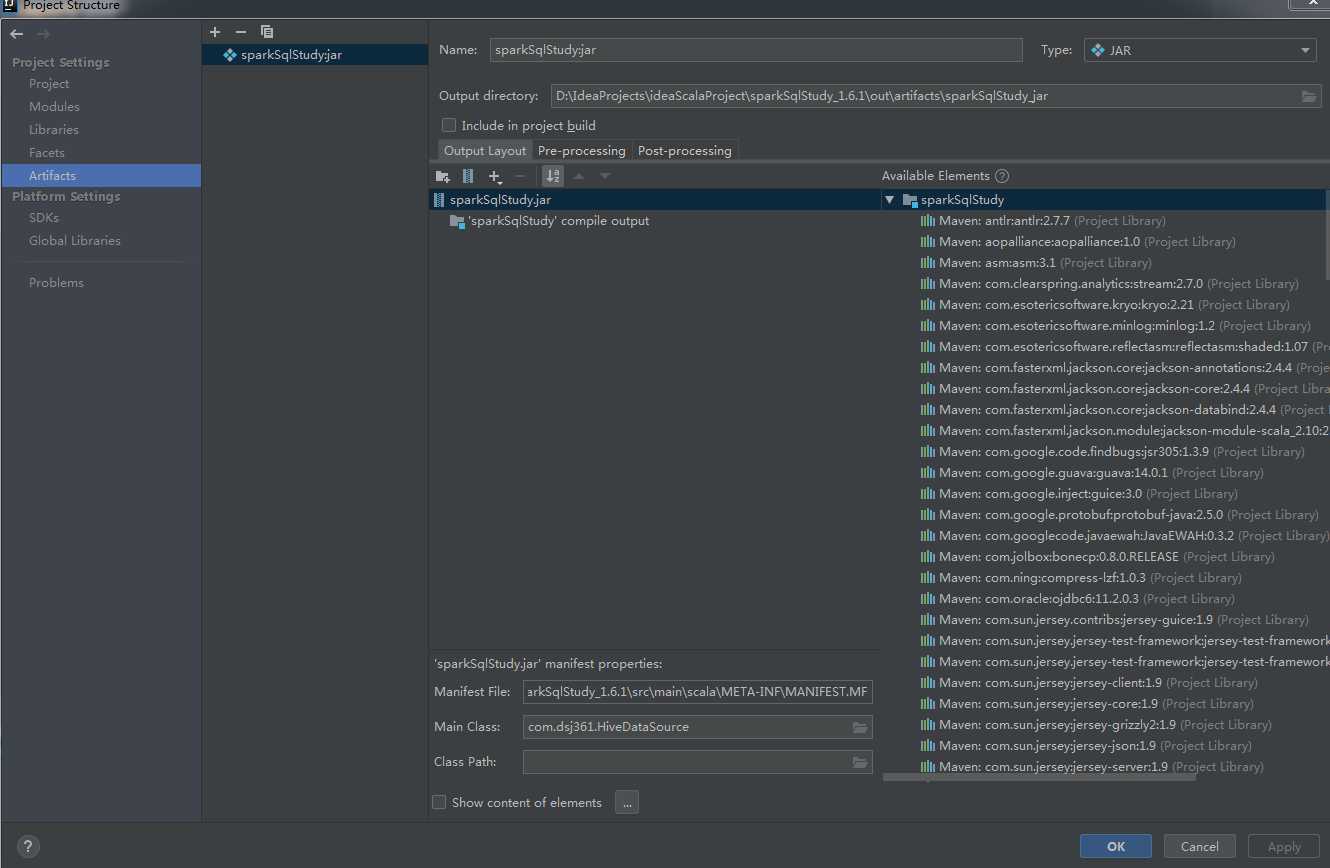This screenshot has width=1330, height=868.
Task: Click library icon of com.google.guava:guava:14.0.1
Action: [927, 473]
